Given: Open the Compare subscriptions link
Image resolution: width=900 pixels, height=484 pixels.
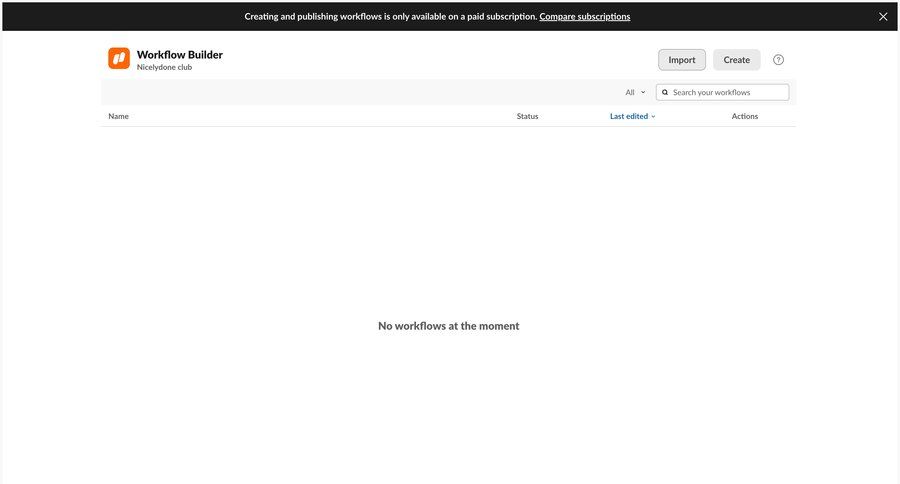Looking at the screenshot, I should click(x=584, y=17).
